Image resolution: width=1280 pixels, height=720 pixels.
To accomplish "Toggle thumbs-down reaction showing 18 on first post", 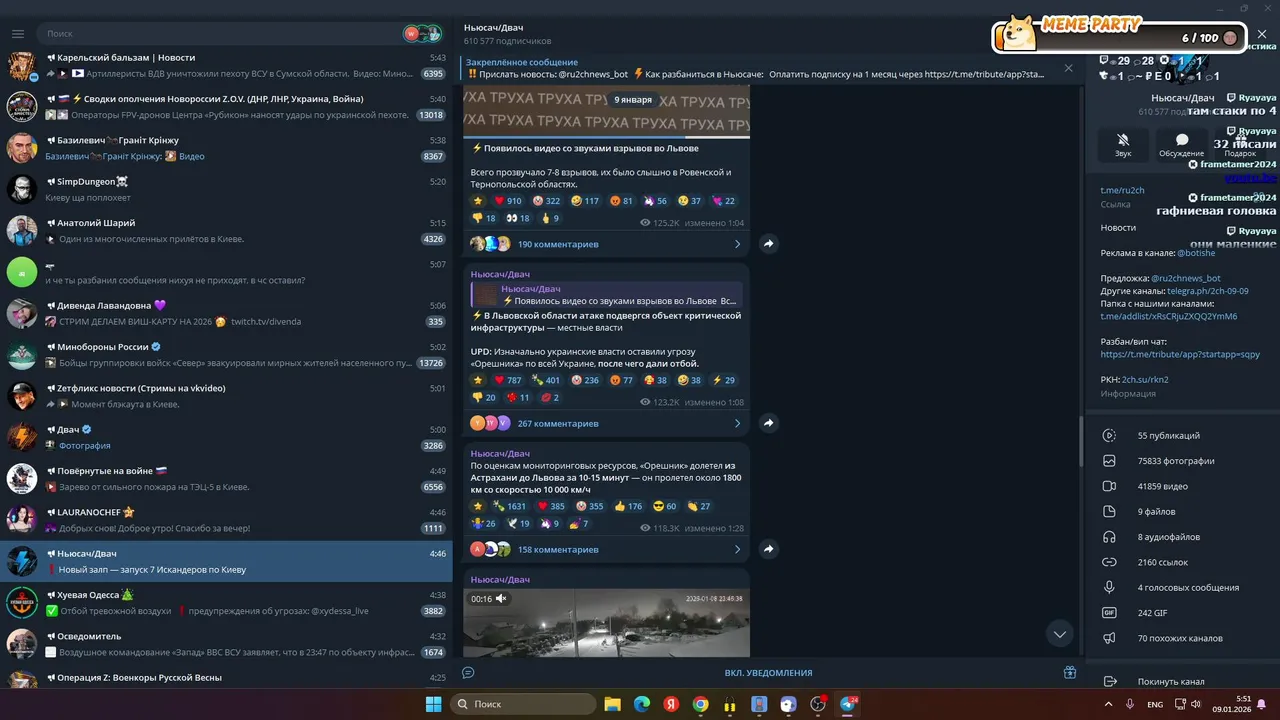I will pyautogui.click(x=484, y=218).
